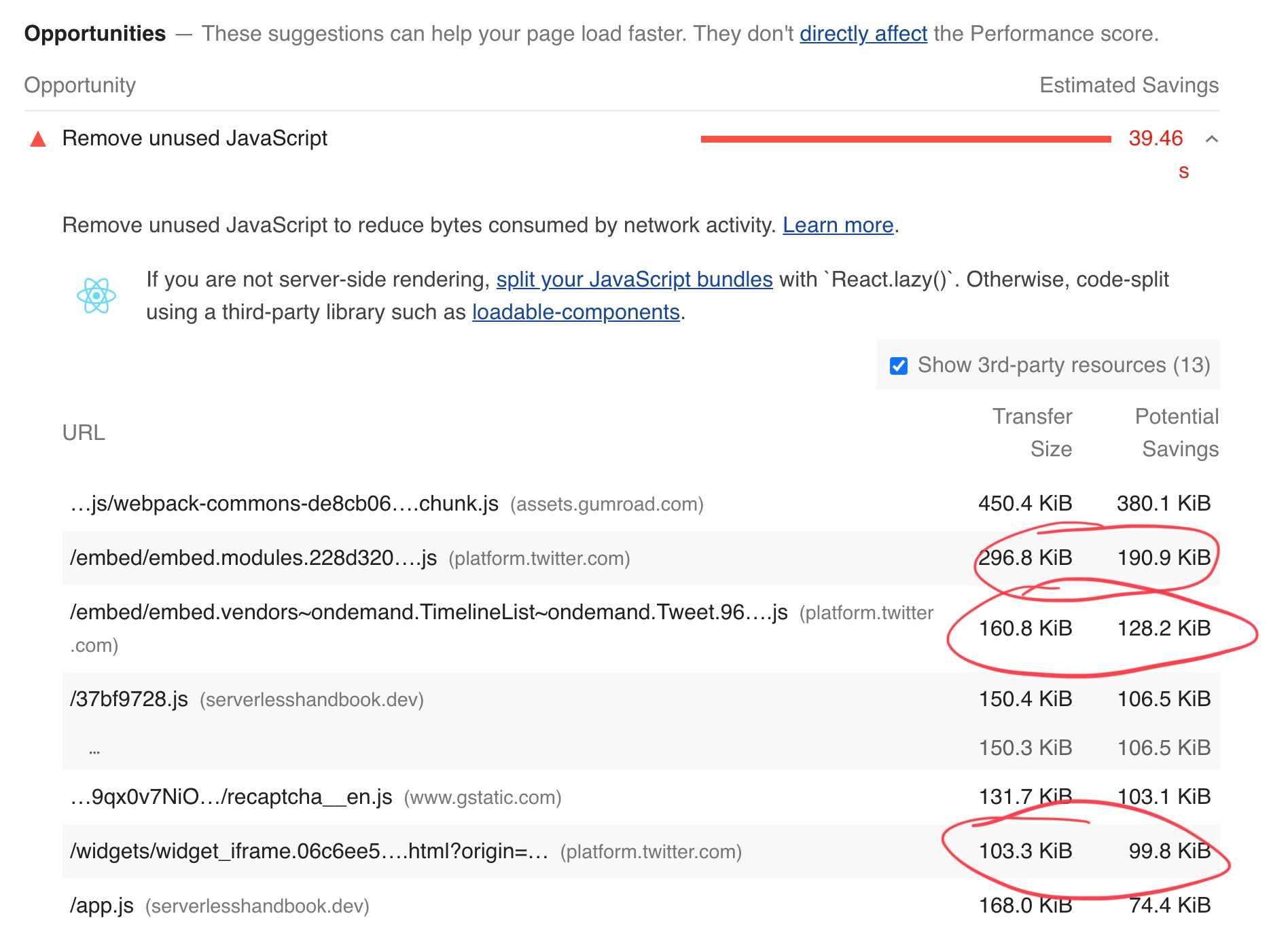
Task: Click the React logo icon
Action: coord(96,296)
